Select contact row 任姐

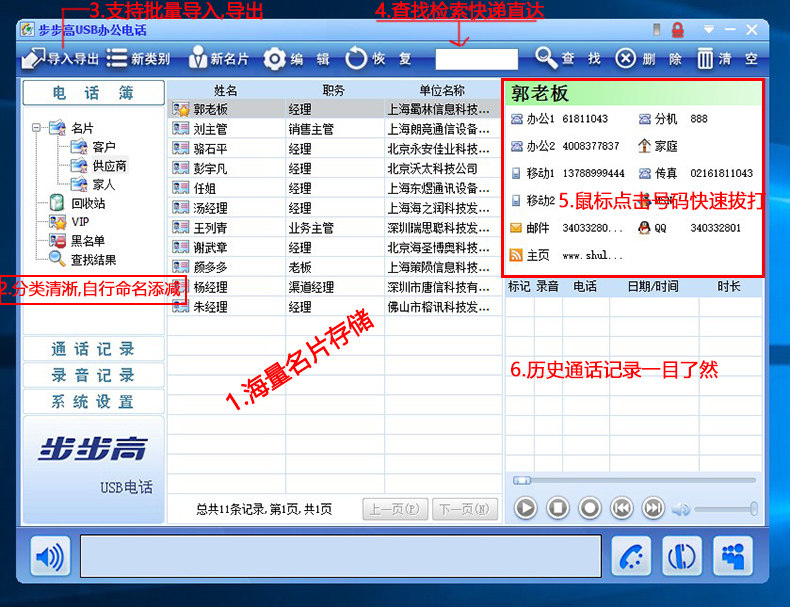coord(335,188)
